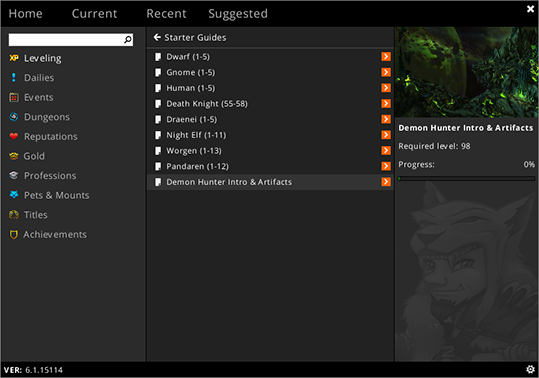Switch to the Current tab
This screenshot has height=378, width=539.
pyautogui.click(x=94, y=14)
